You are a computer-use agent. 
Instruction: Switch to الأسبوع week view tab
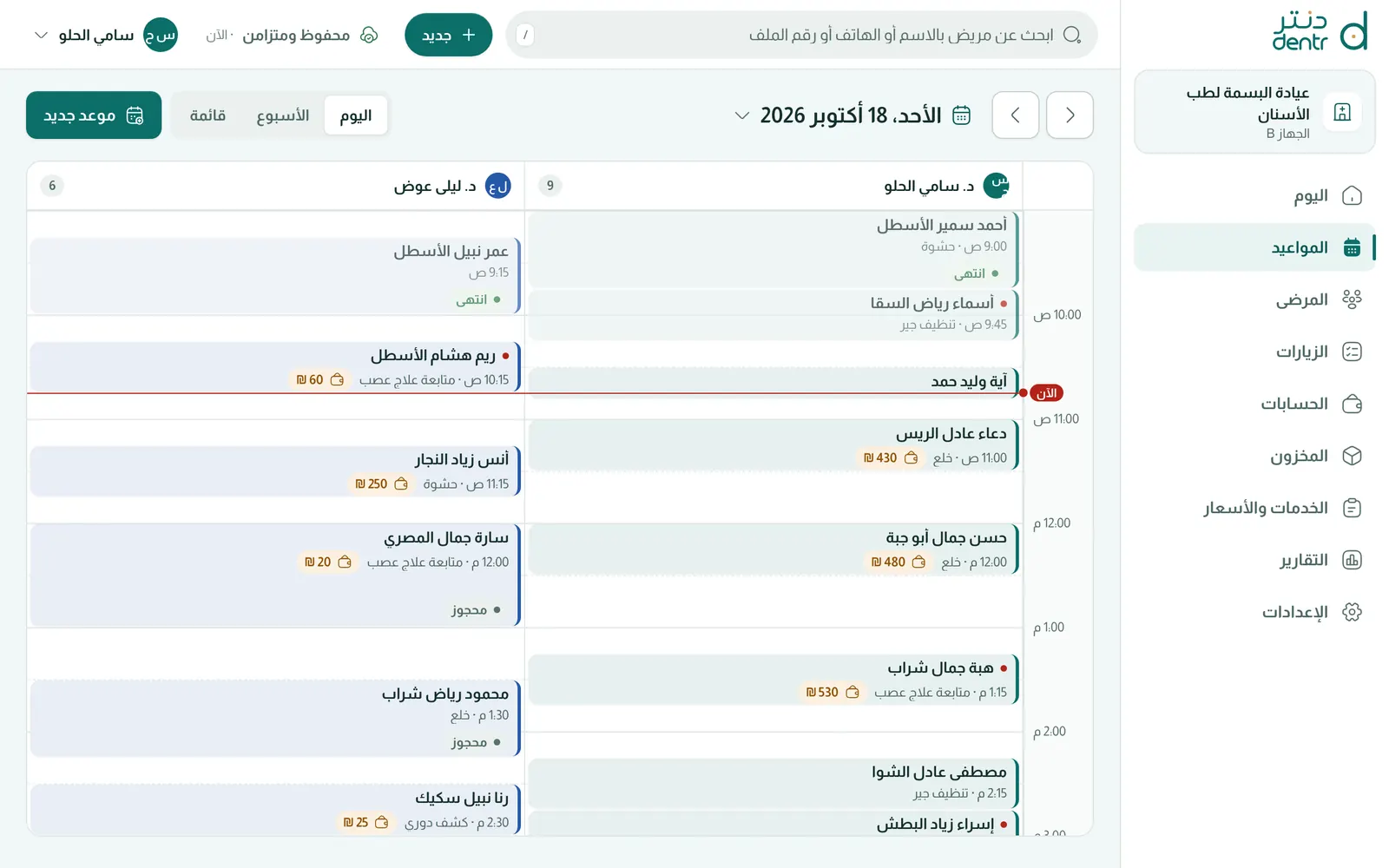283,115
